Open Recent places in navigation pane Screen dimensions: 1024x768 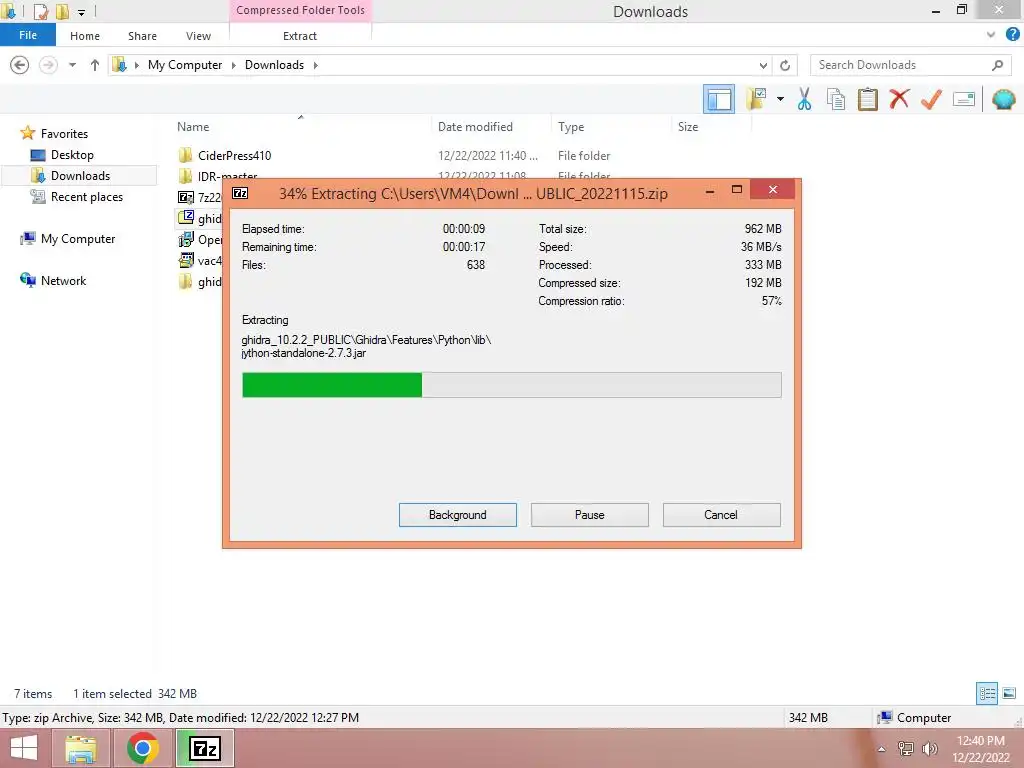(86, 197)
